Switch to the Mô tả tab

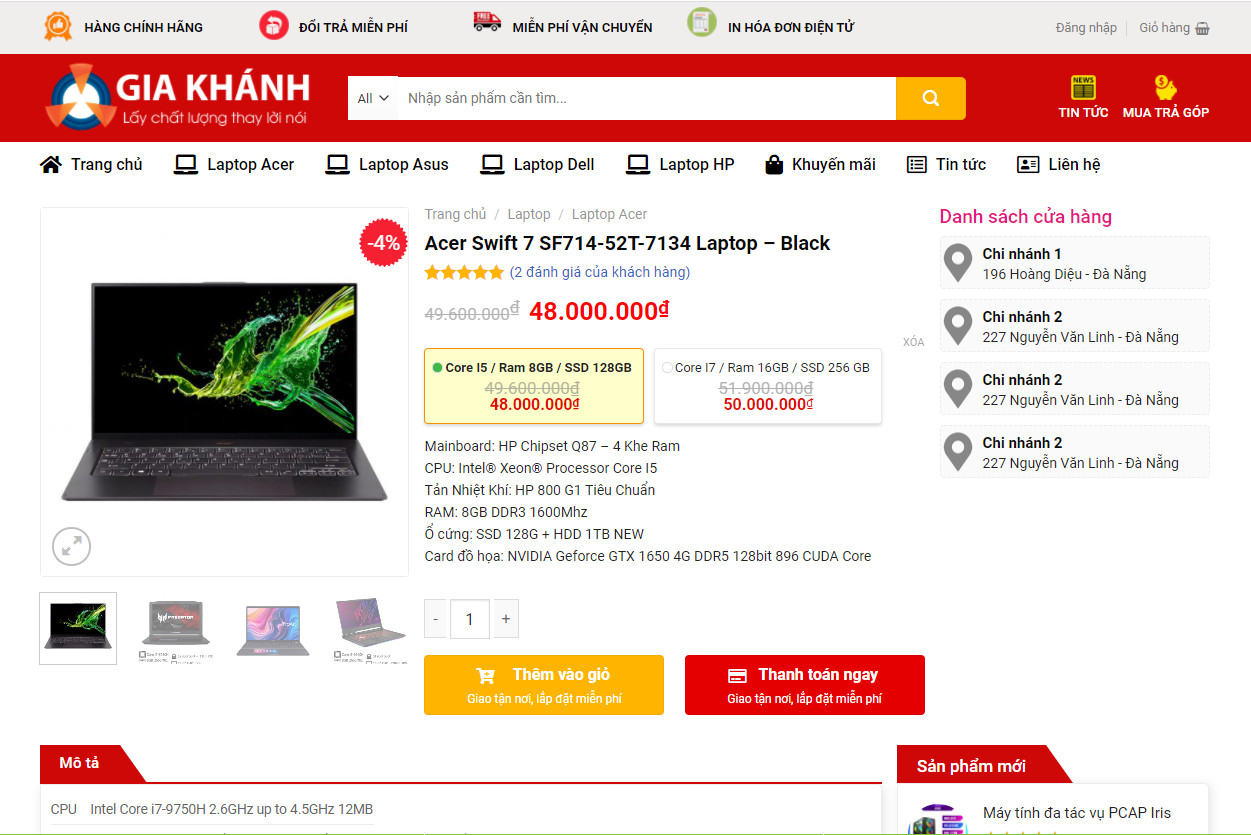[x=80, y=763]
